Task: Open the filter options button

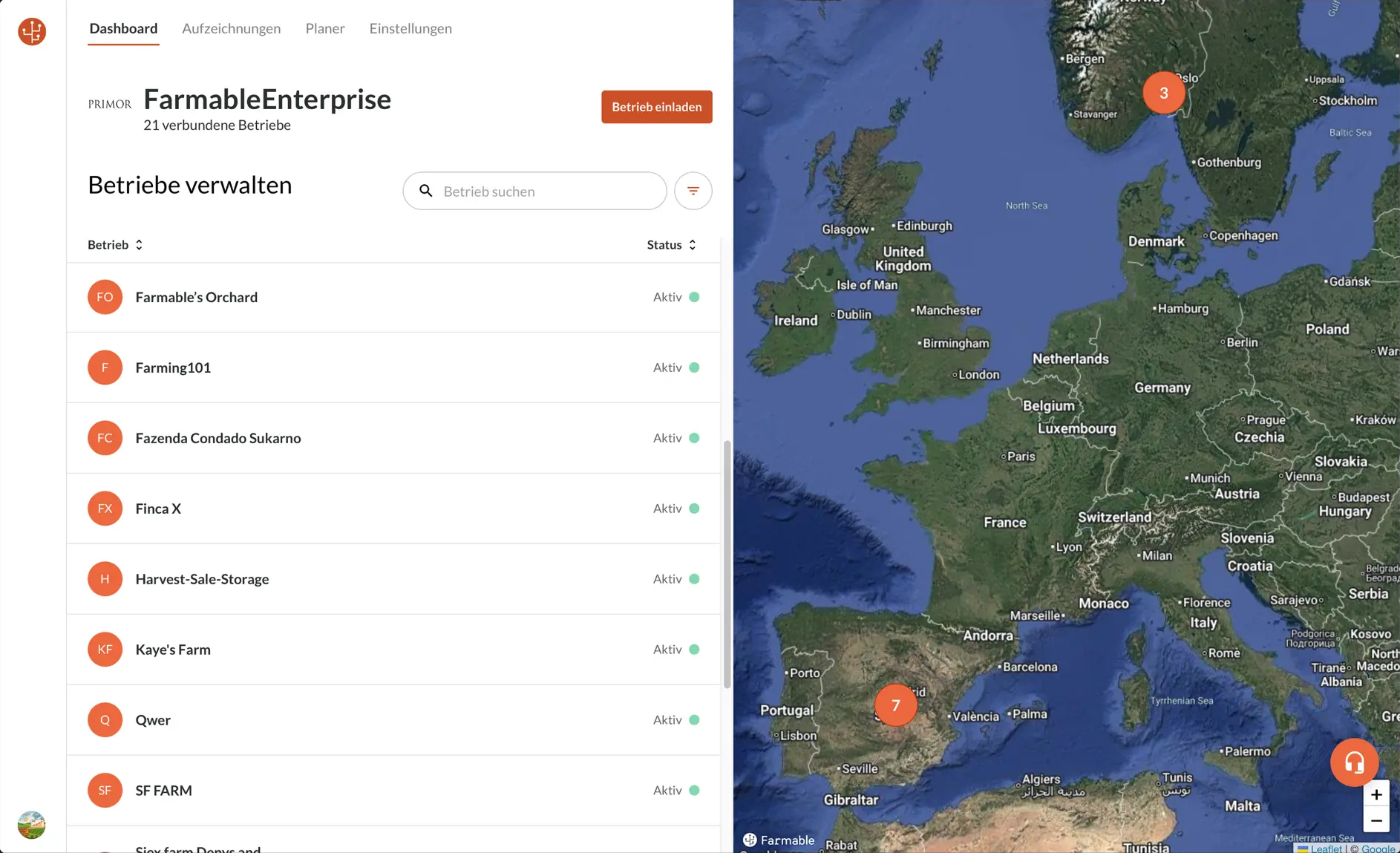Action: point(693,191)
